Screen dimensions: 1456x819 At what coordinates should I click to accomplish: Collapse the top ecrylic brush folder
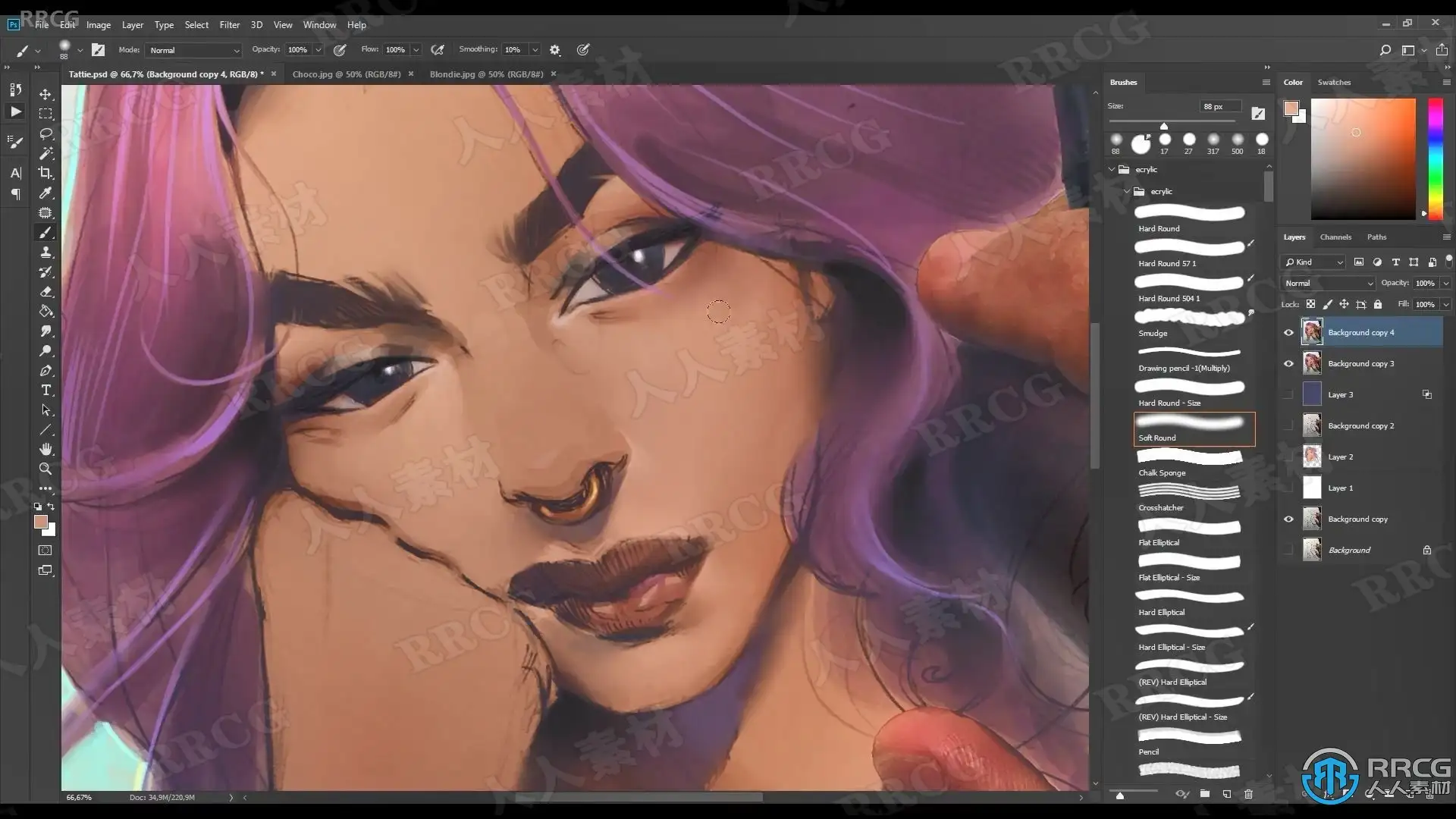[1112, 170]
